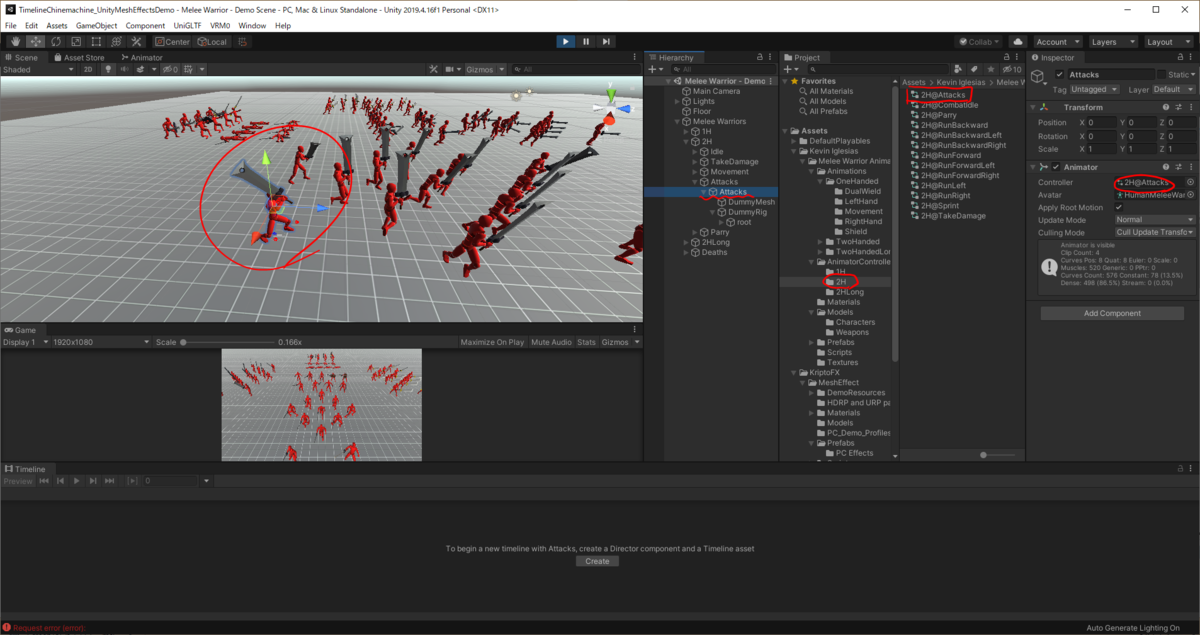Start Play mode
This screenshot has width=1200, height=635.
(x=566, y=42)
